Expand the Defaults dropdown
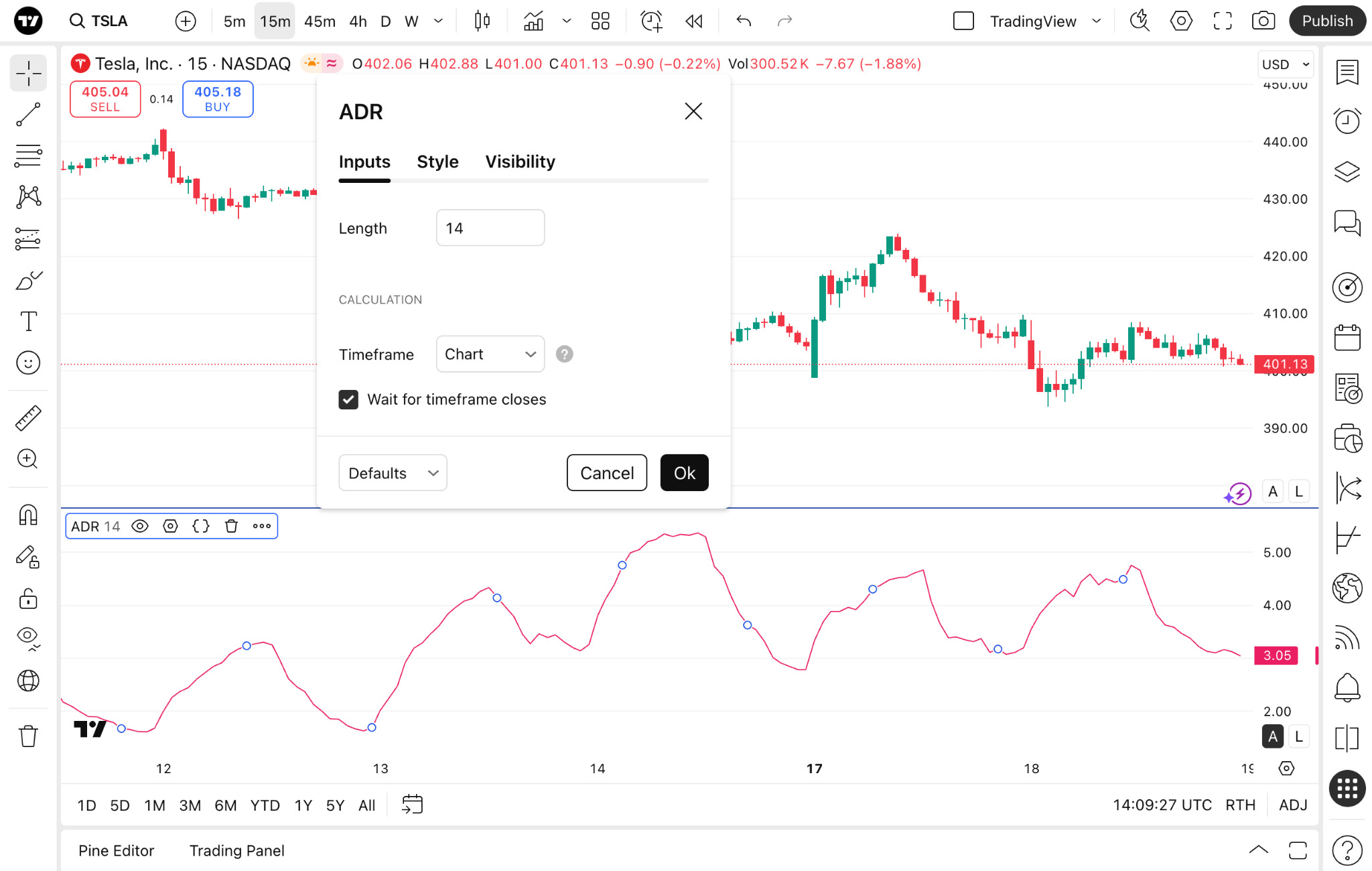Image resolution: width=1372 pixels, height=871 pixels. click(393, 473)
